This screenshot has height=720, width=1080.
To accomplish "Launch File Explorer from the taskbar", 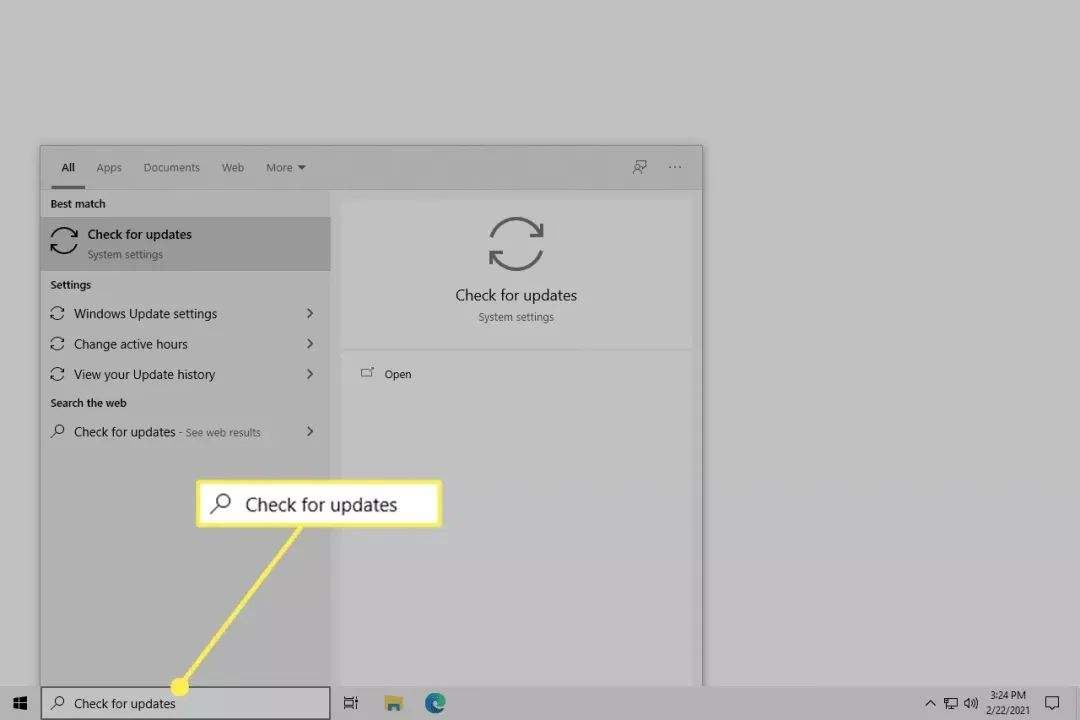I will click(x=393, y=703).
